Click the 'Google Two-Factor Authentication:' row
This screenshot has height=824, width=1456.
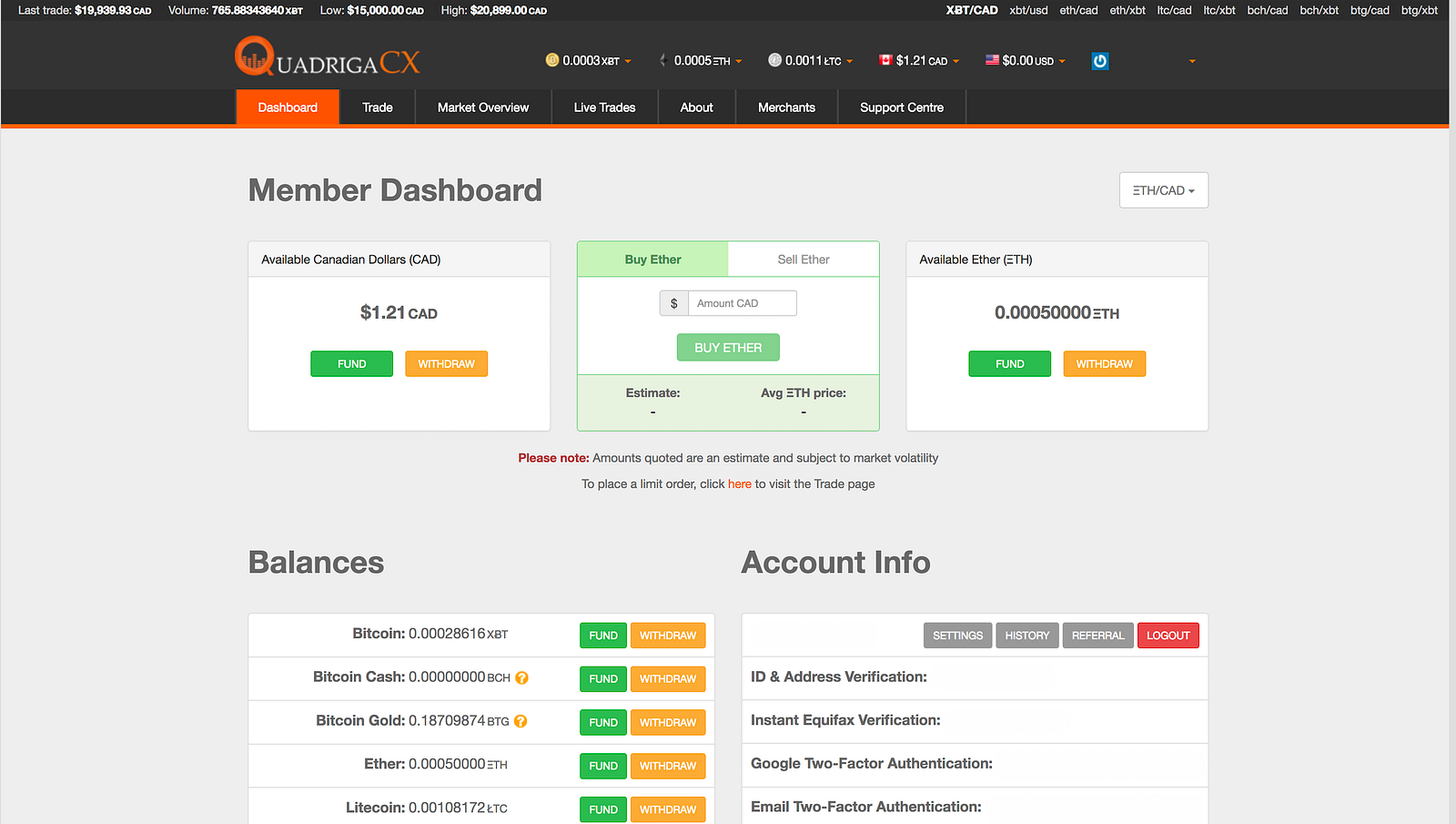click(975, 765)
